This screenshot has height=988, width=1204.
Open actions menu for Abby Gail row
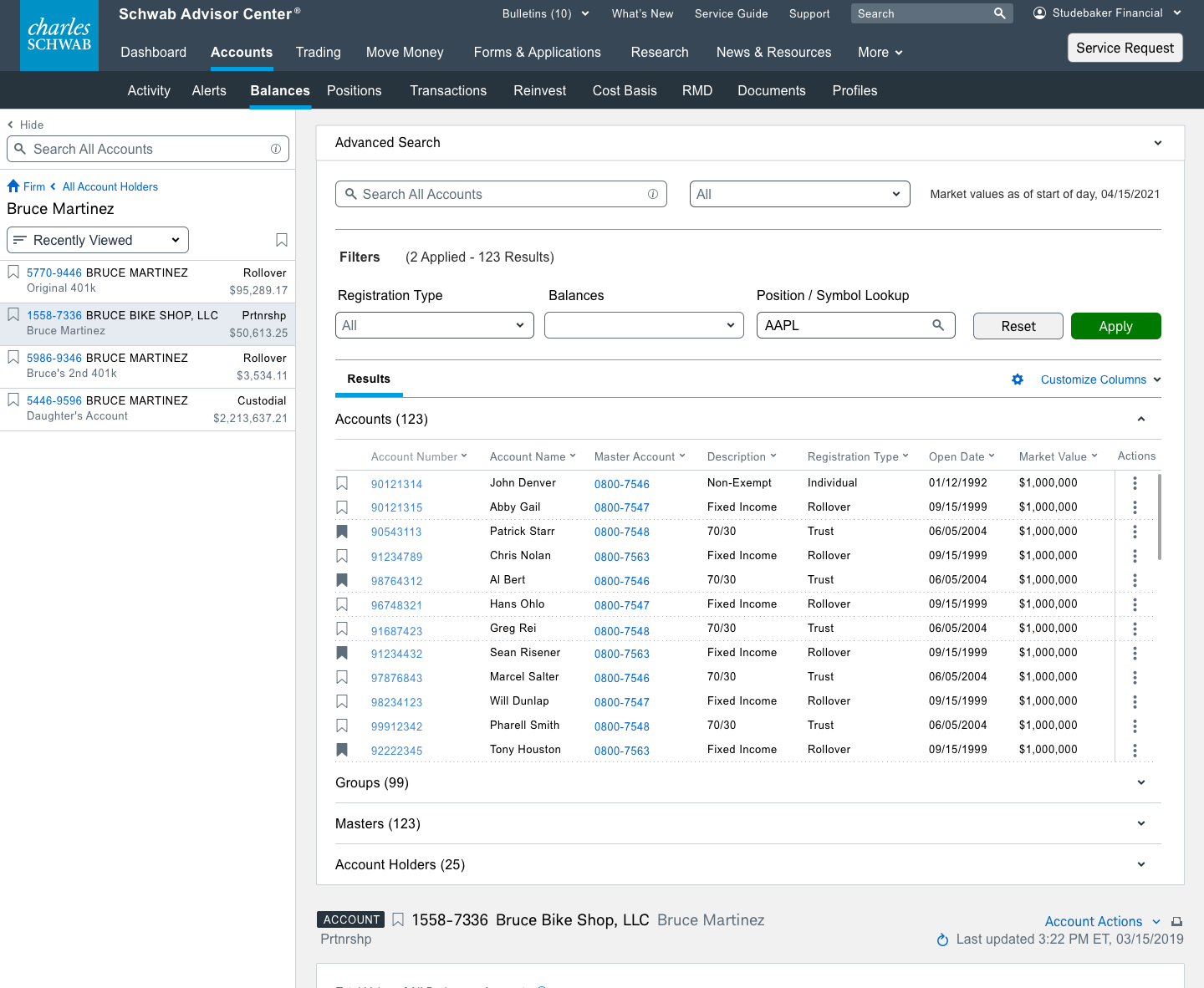point(1135,507)
